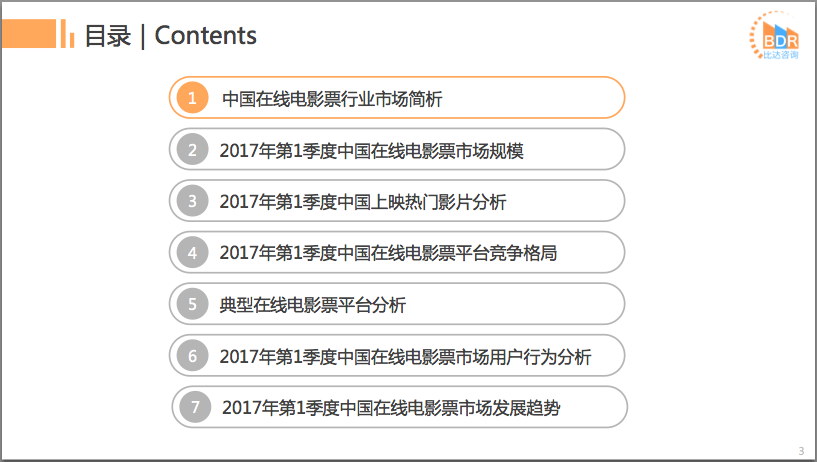Screen dimensions: 817x462
Task: Click the orange number 1 circle
Action: click(192, 98)
